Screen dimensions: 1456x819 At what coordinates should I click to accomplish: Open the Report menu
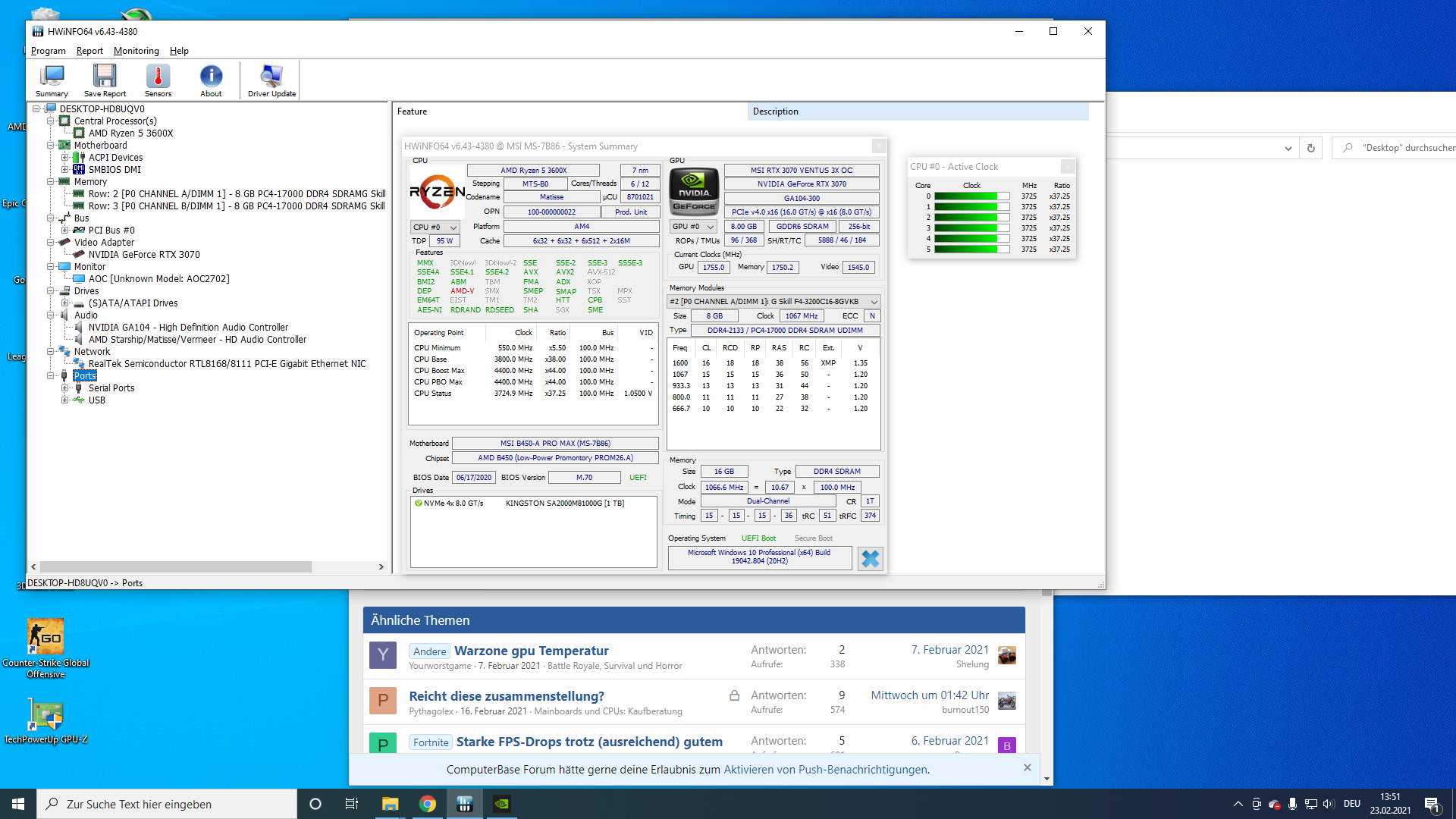[89, 51]
